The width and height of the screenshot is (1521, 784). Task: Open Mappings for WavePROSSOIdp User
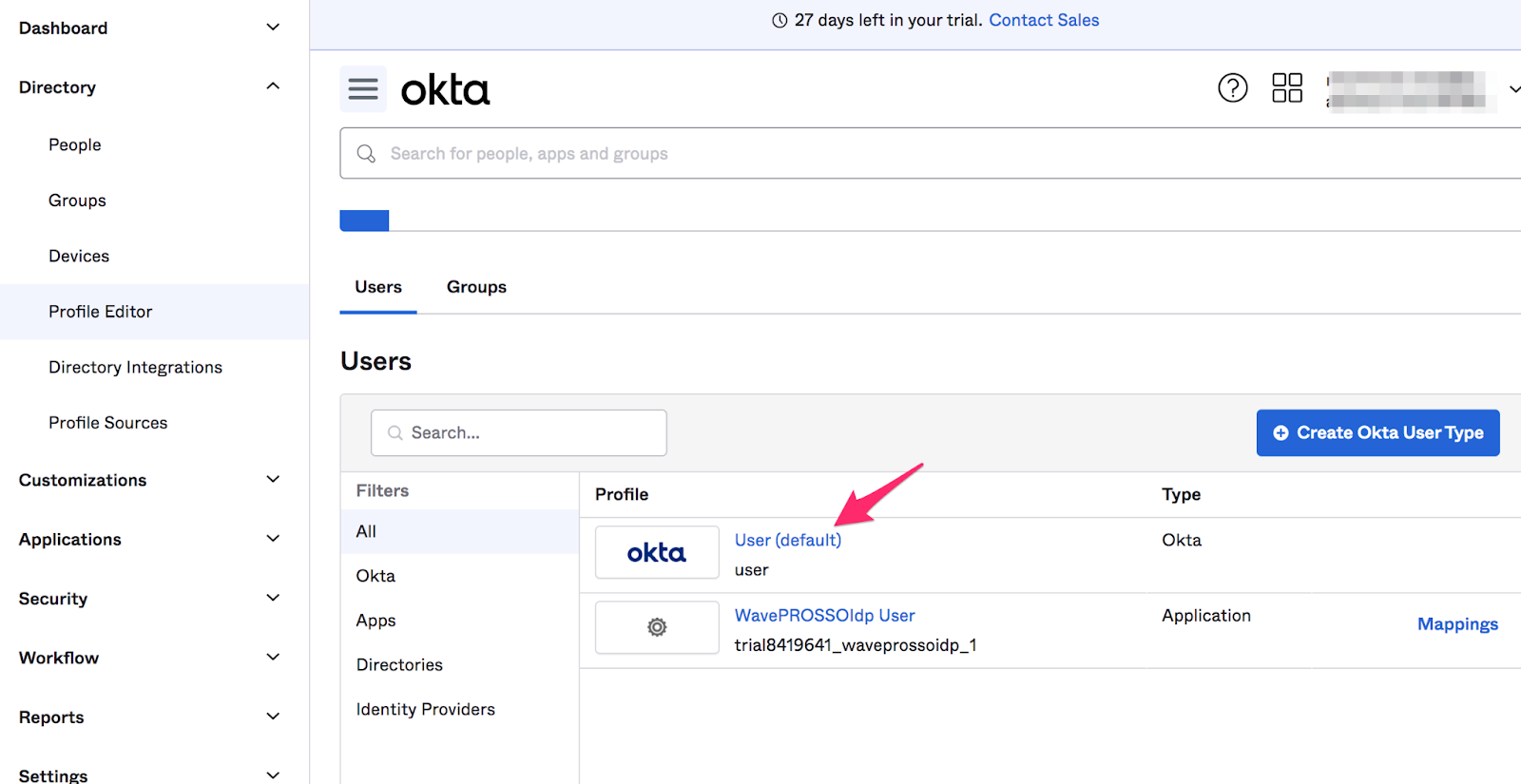[1457, 624]
